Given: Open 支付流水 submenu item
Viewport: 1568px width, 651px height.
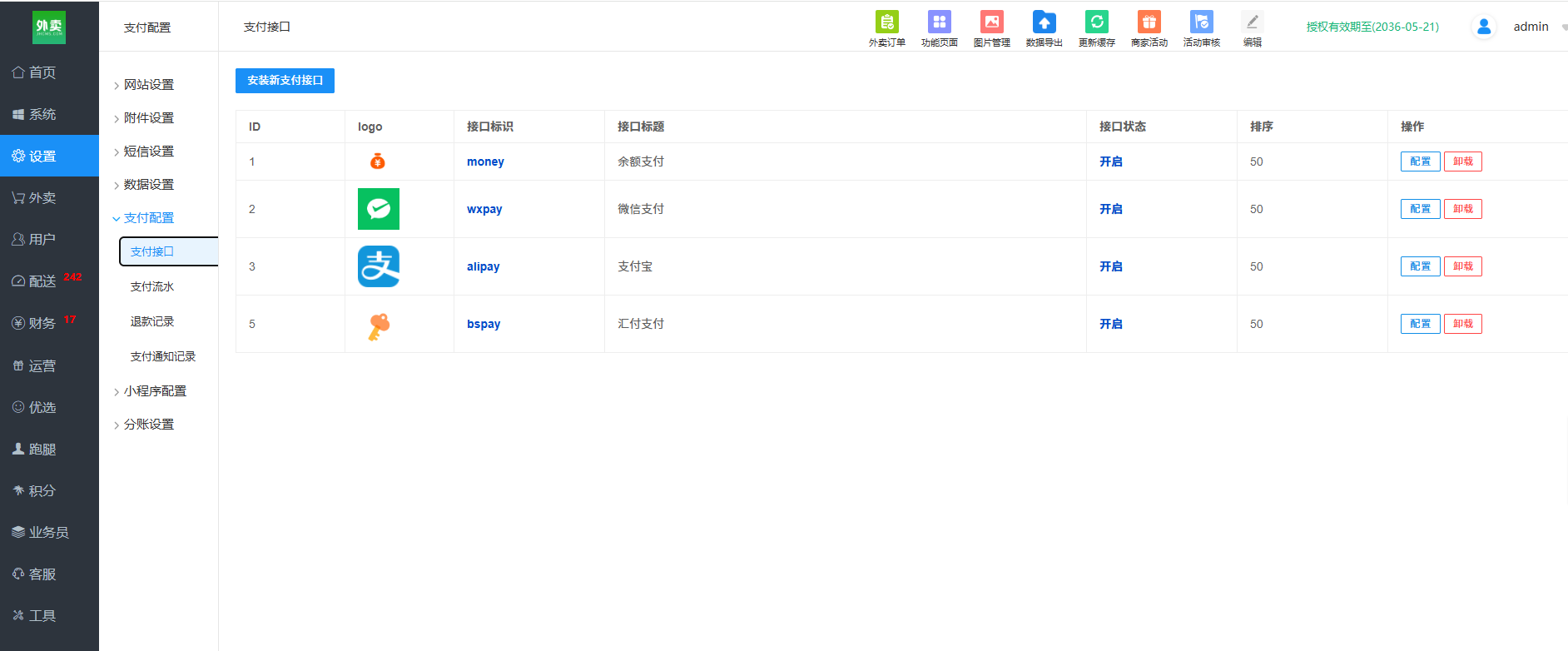Looking at the screenshot, I should pos(152,286).
